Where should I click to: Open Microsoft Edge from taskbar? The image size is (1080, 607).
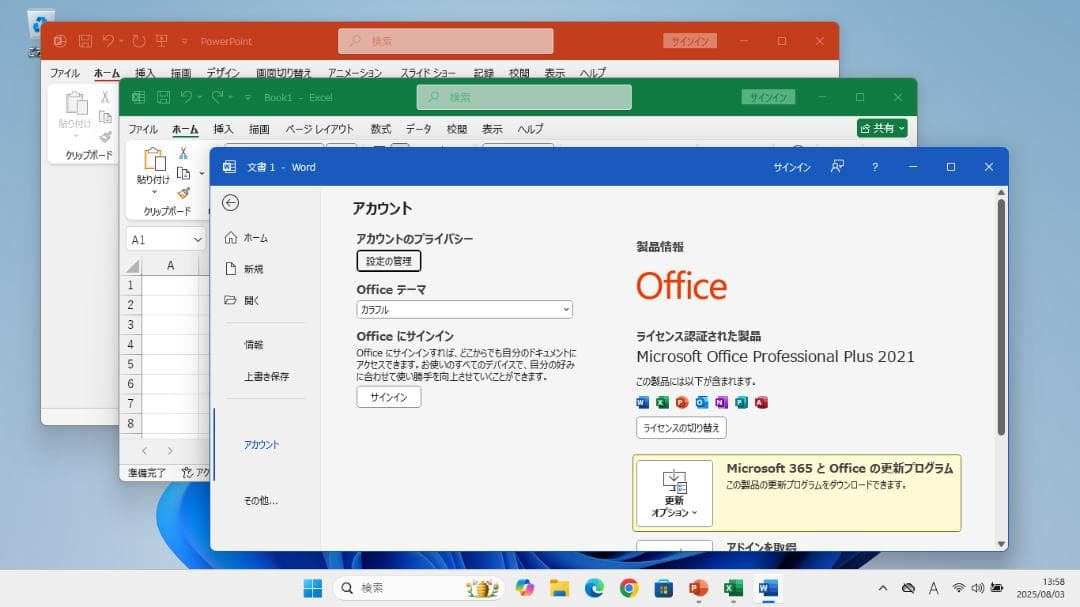(x=594, y=588)
